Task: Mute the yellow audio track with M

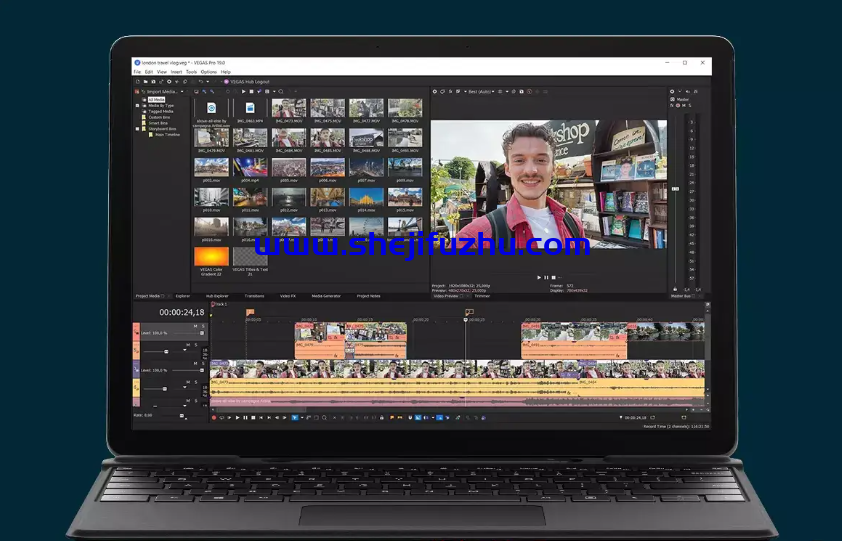Action: pyautogui.click(x=188, y=382)
